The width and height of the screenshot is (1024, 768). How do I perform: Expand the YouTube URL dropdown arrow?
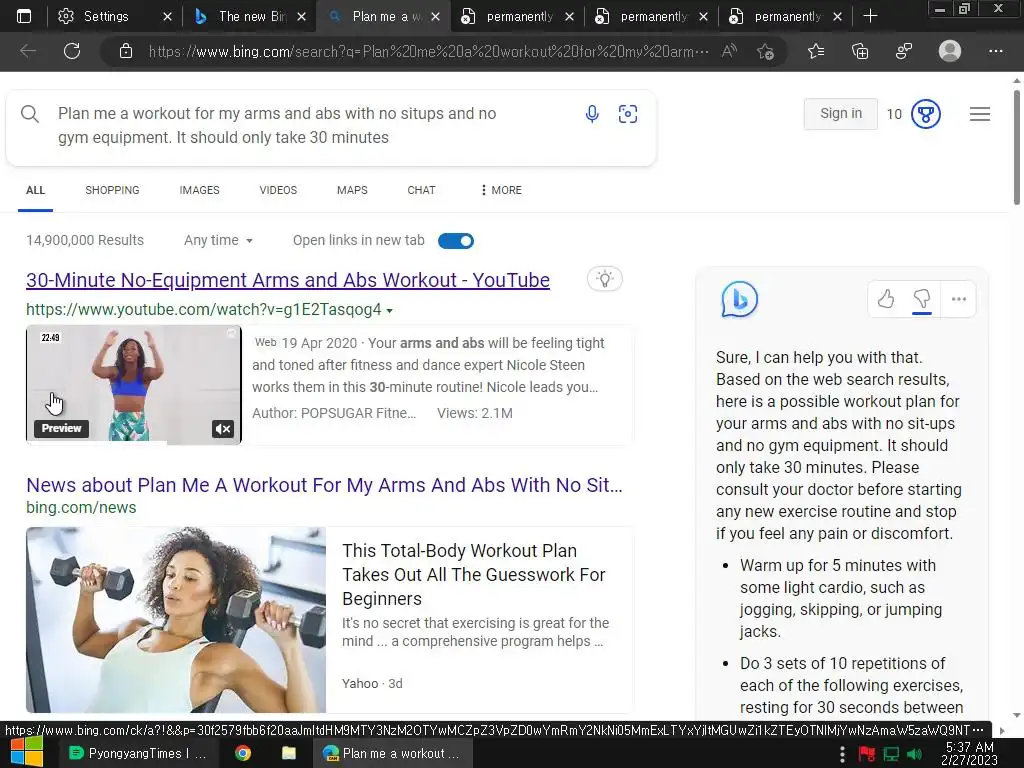[390, 311]
